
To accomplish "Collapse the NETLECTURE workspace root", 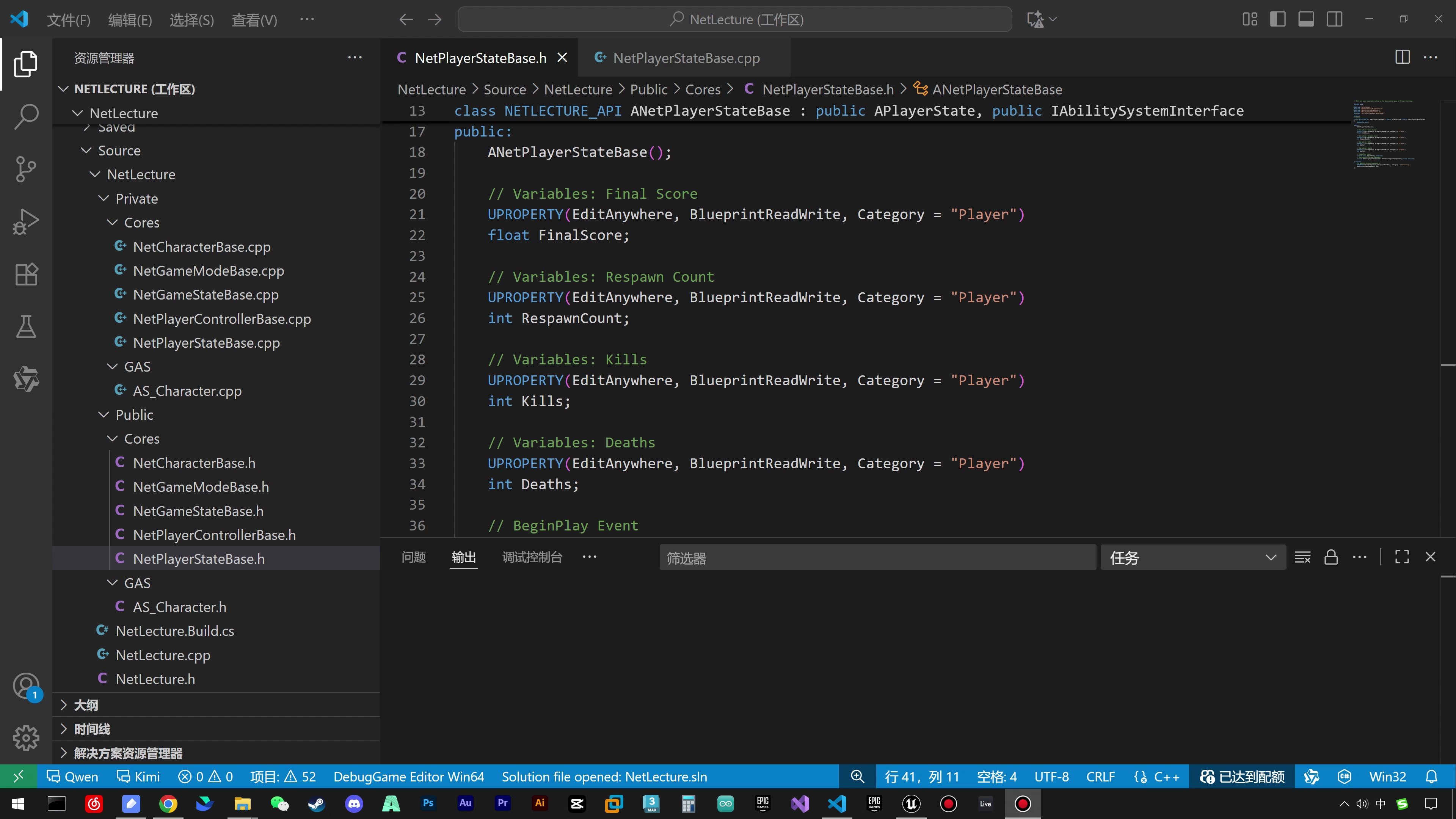I will pyautogui.click(x=135, y=89).
